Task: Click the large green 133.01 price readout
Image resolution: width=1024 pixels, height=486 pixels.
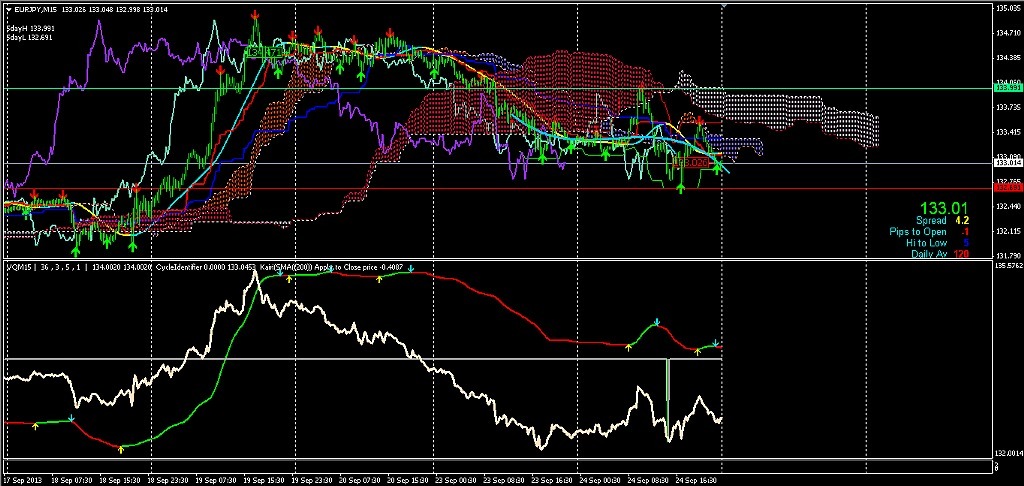Action: point(944,208)
